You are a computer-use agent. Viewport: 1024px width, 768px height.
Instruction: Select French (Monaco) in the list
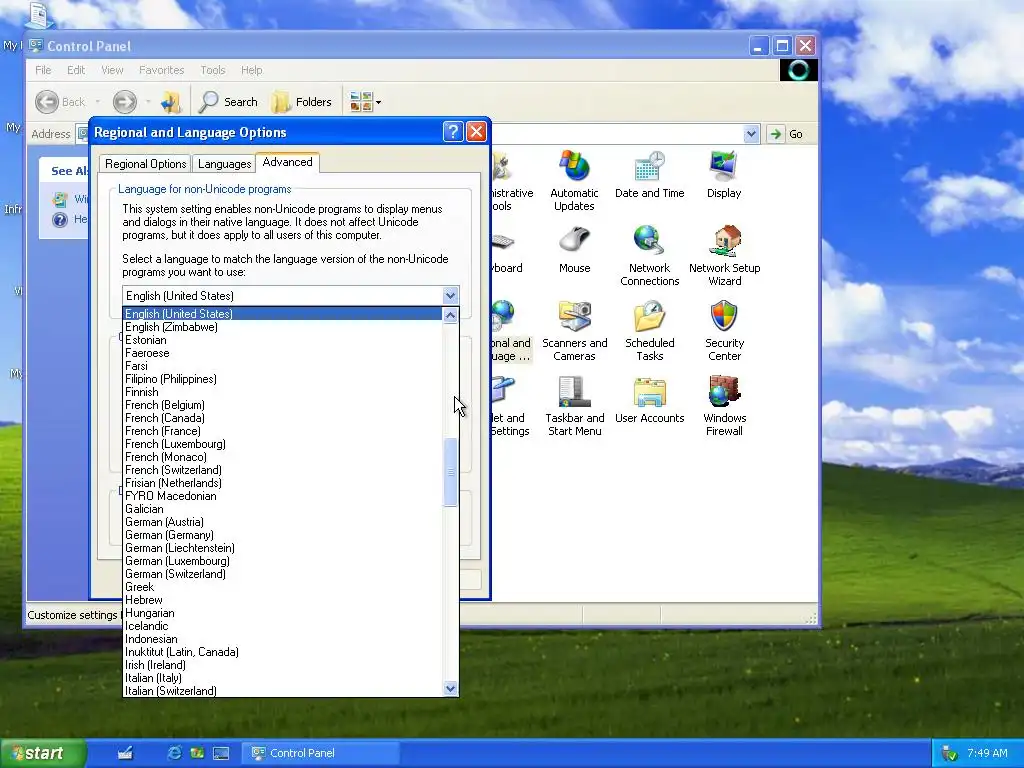coord(283,457)
